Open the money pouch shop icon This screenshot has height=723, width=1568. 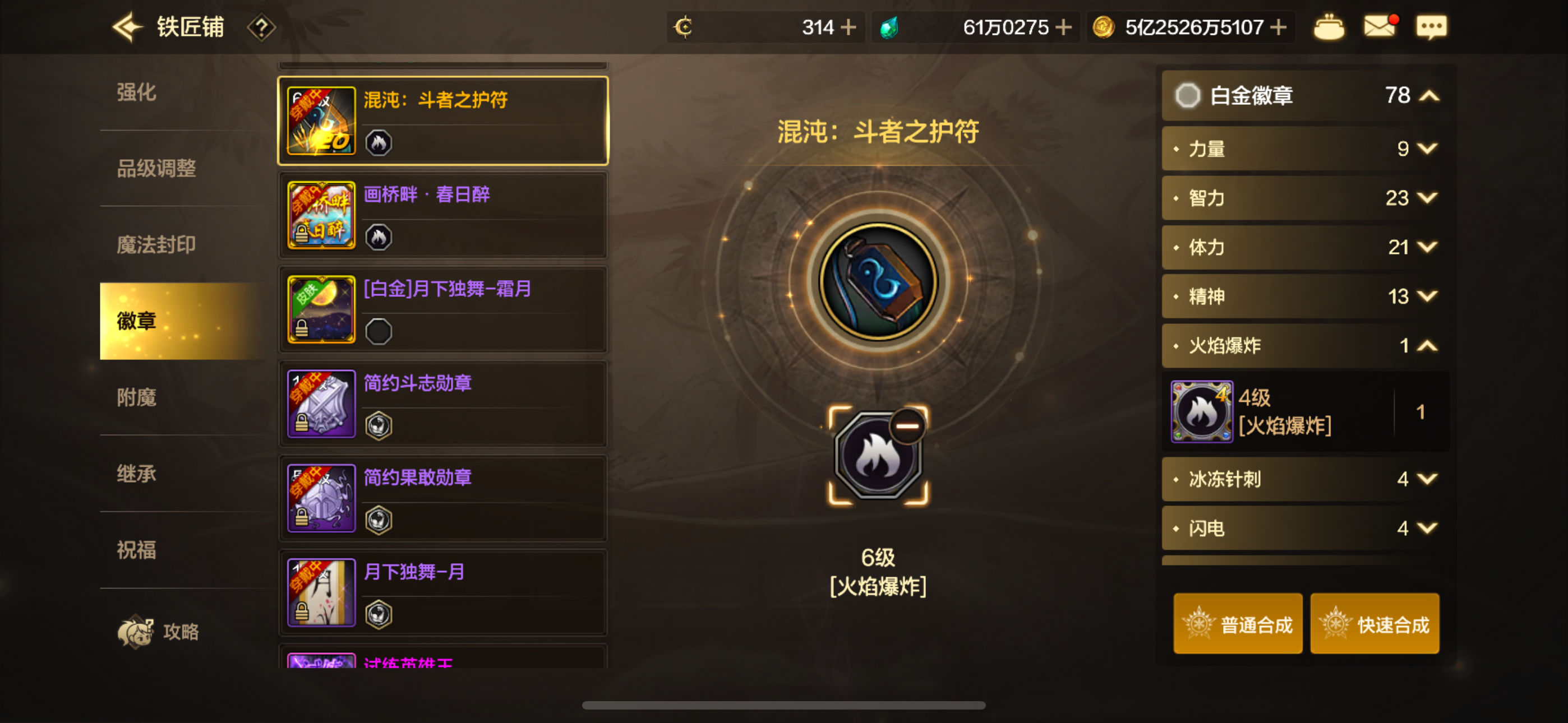[1329, 27]
